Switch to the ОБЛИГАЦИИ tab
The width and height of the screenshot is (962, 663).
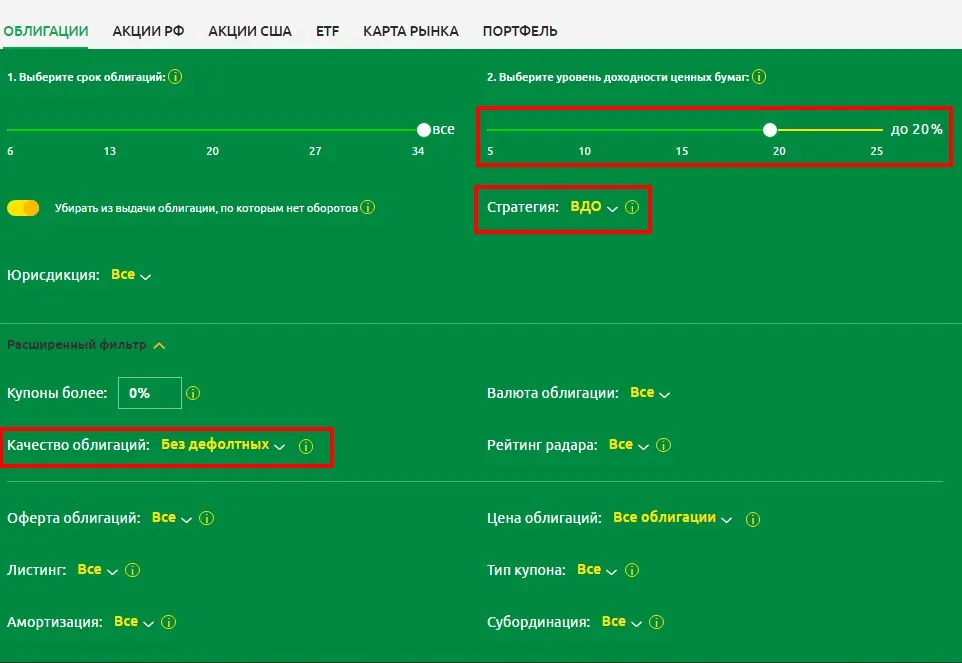click(46, 31)
